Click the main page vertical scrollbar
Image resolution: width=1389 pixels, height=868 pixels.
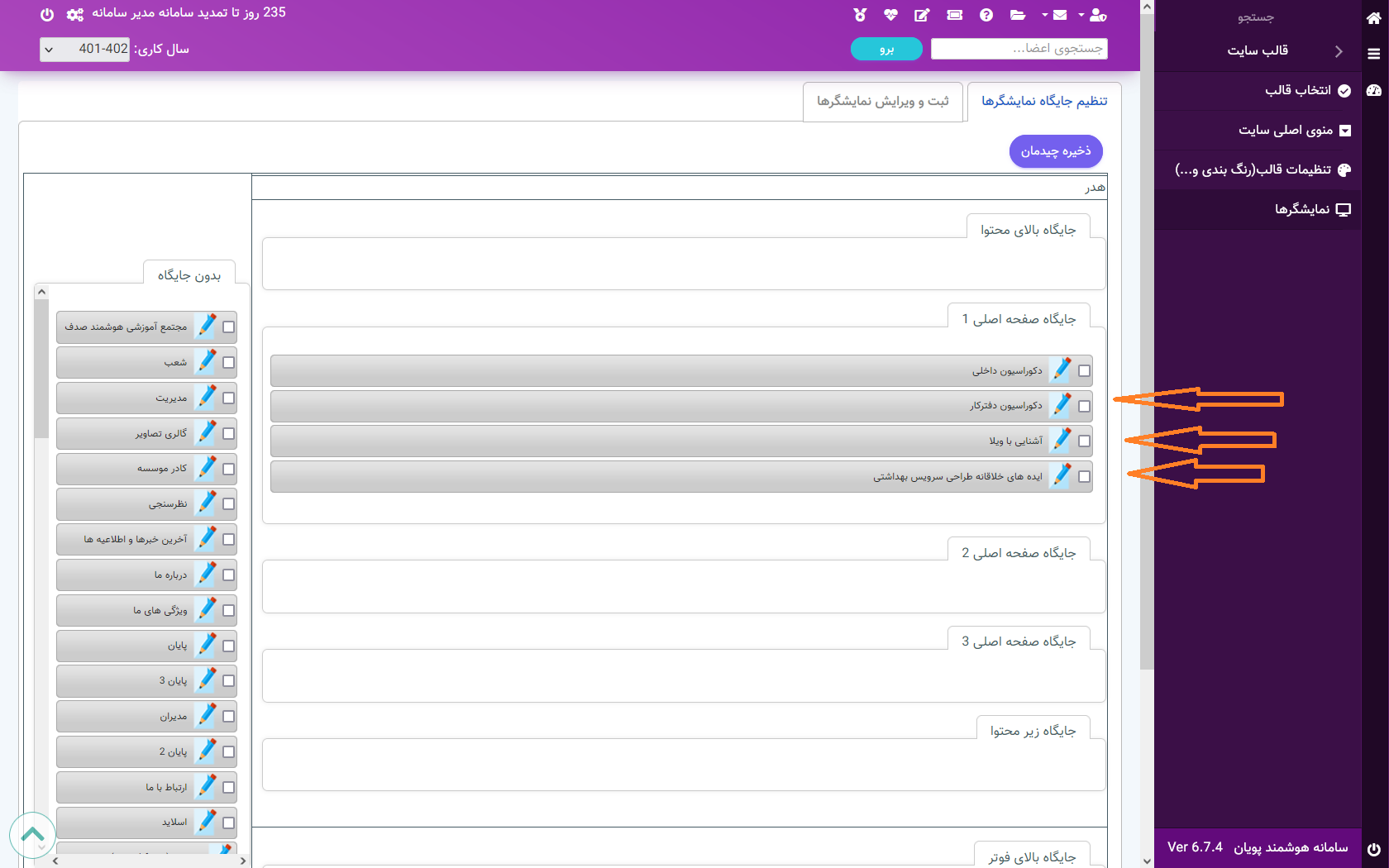point(1147,342)
